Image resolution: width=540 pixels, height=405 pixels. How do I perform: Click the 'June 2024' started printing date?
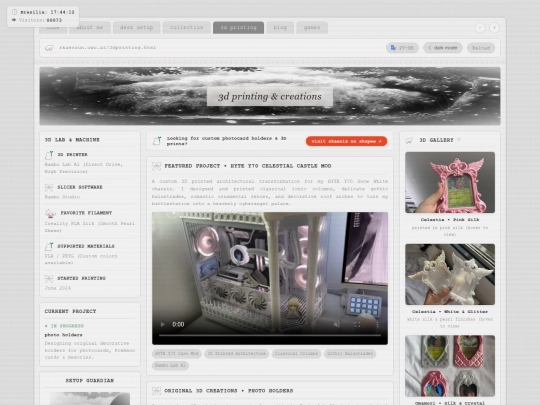tap(58, 288)
